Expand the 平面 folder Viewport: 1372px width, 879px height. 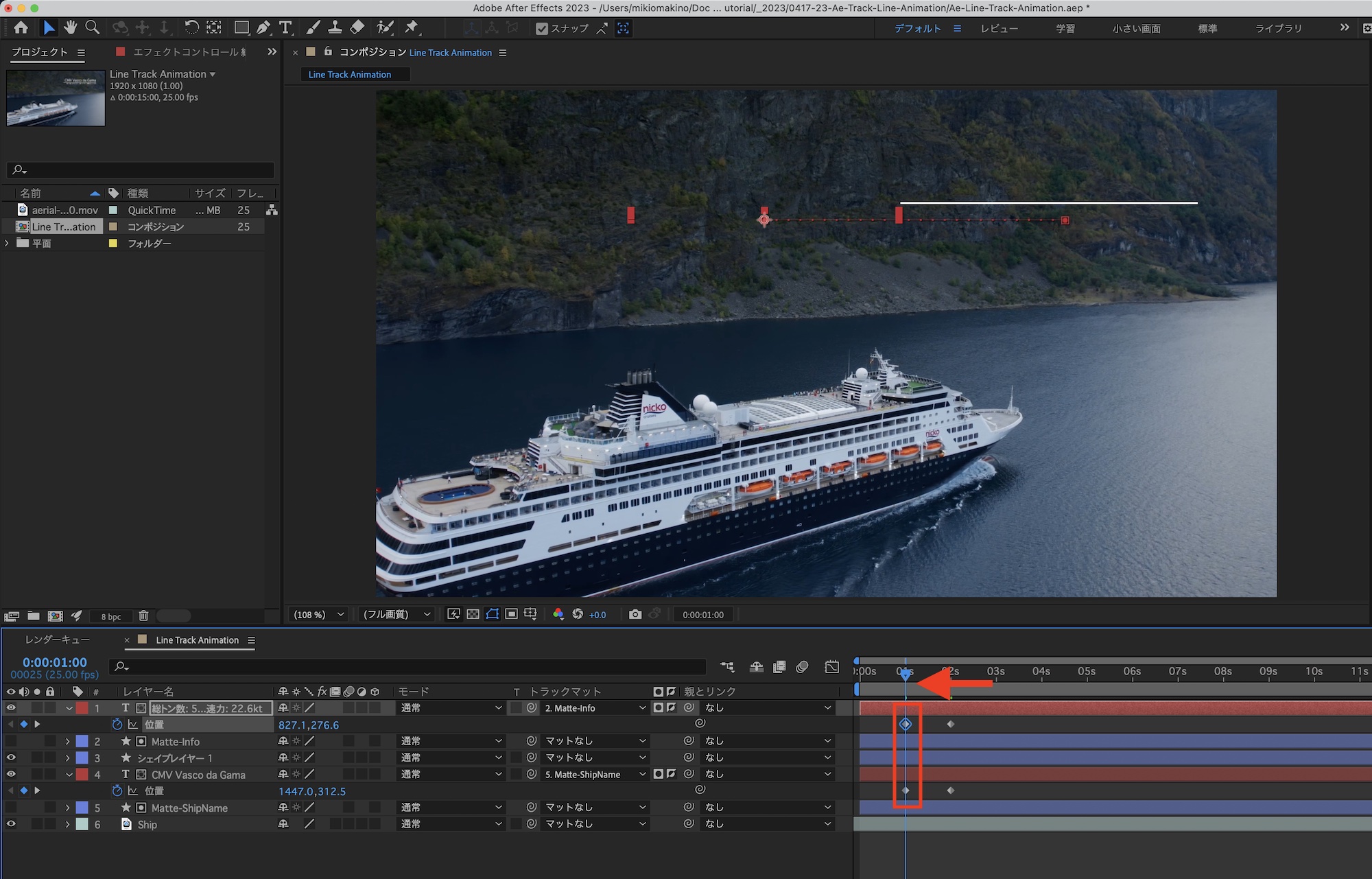click(x=8, y=243)
